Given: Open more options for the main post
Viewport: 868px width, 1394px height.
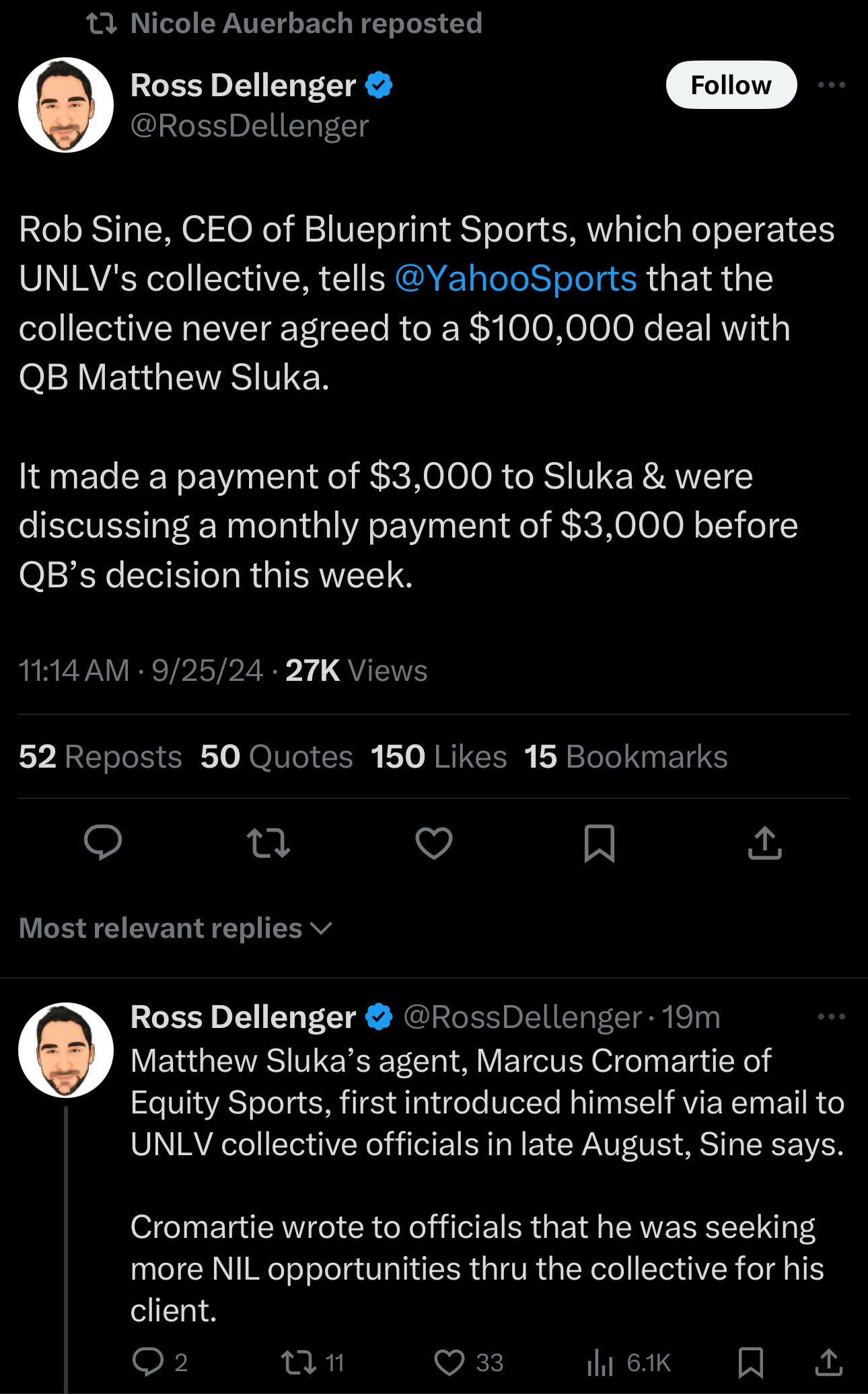Looking at the screenshot, I should tap(831, 85).
